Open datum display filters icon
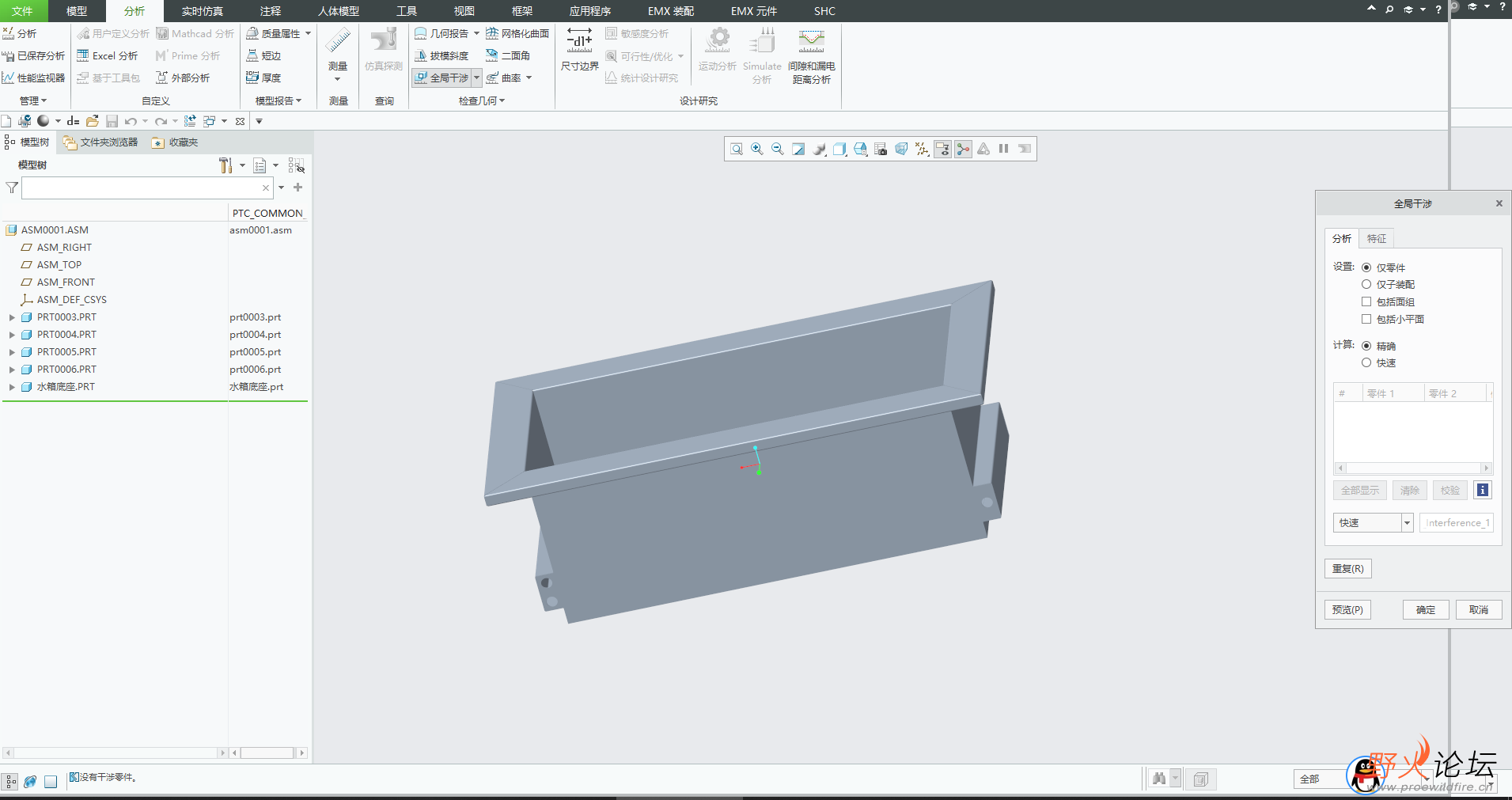The image size is (1512, 800). pyautogui.click(x=922, y=149)
